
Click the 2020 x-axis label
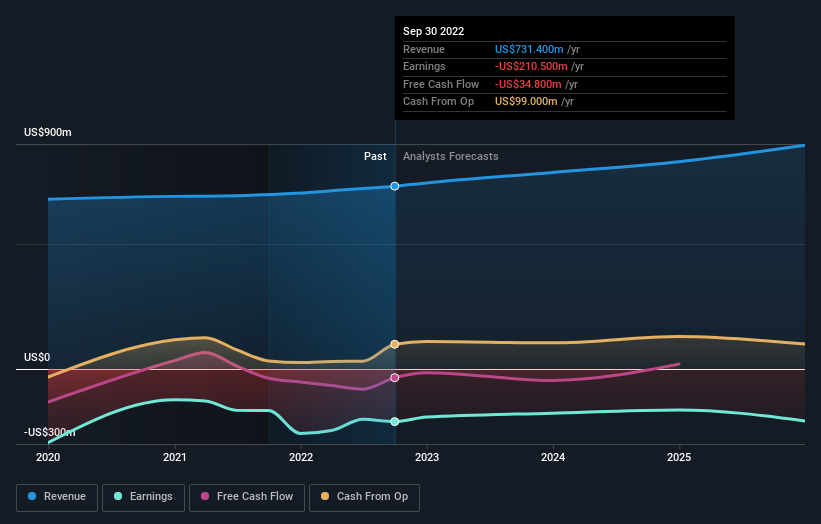pyautogui.click(x=48, y=458)
